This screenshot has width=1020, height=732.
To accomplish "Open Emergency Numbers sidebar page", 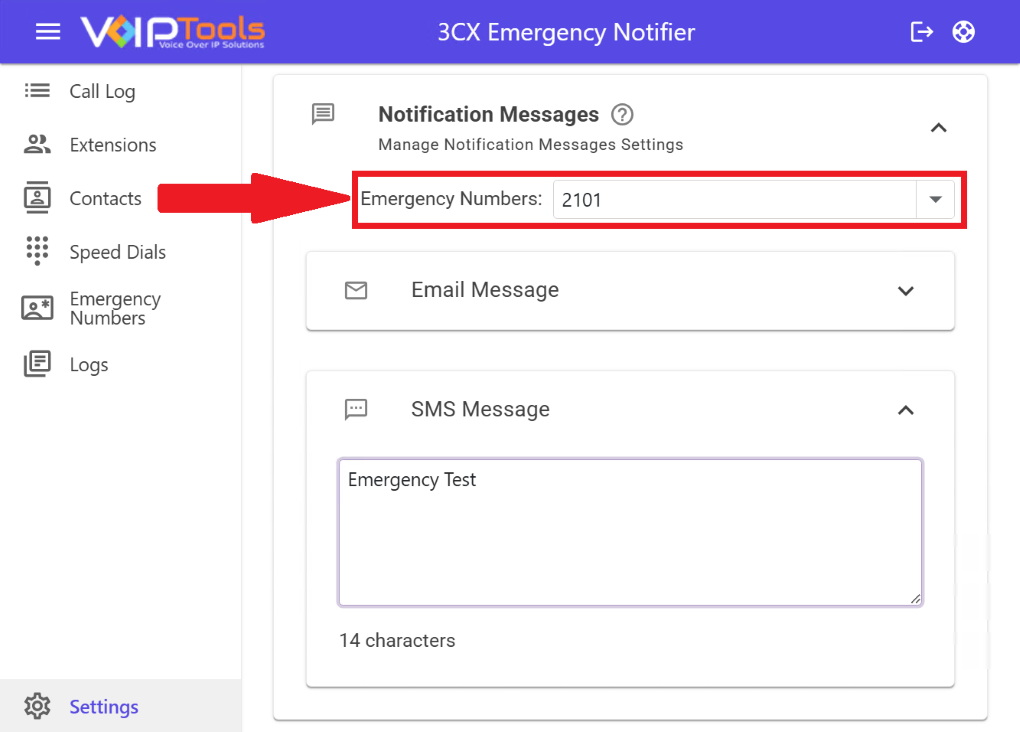I will [x=114, y=308].
